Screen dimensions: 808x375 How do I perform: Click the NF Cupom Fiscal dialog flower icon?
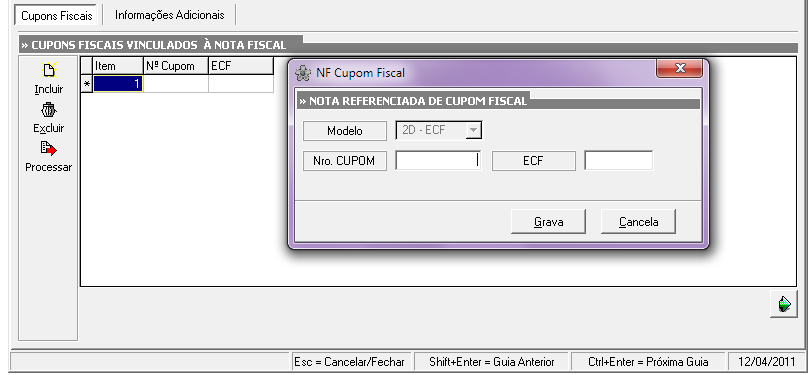(x=303, y=73)
